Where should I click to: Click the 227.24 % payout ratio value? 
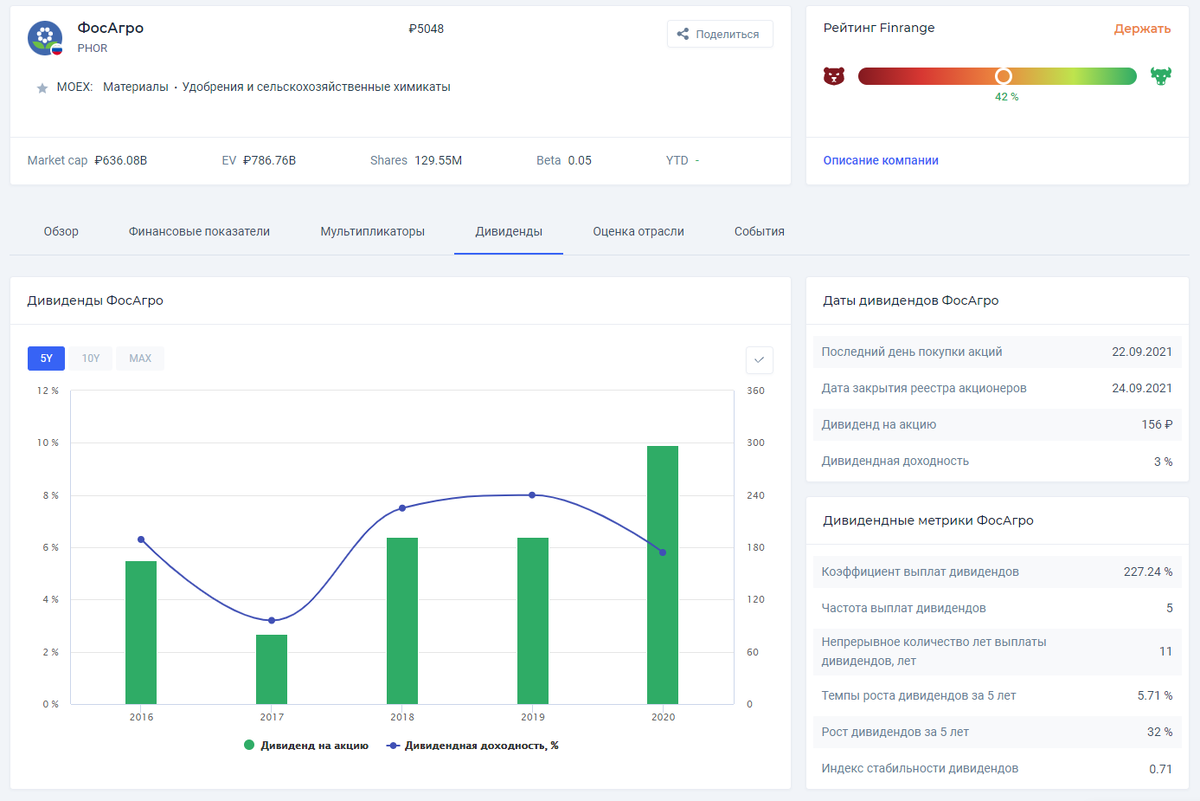1148,572
